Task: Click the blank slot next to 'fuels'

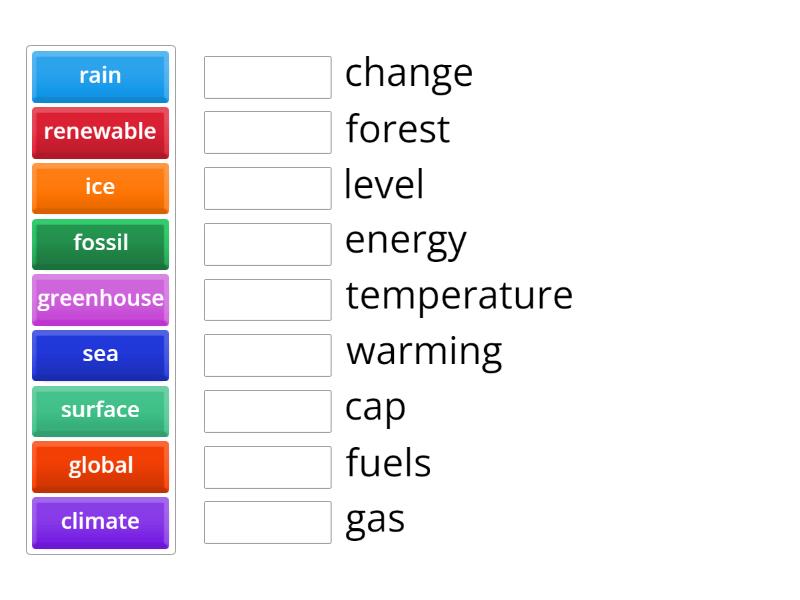Action: (x=267, y=465)
